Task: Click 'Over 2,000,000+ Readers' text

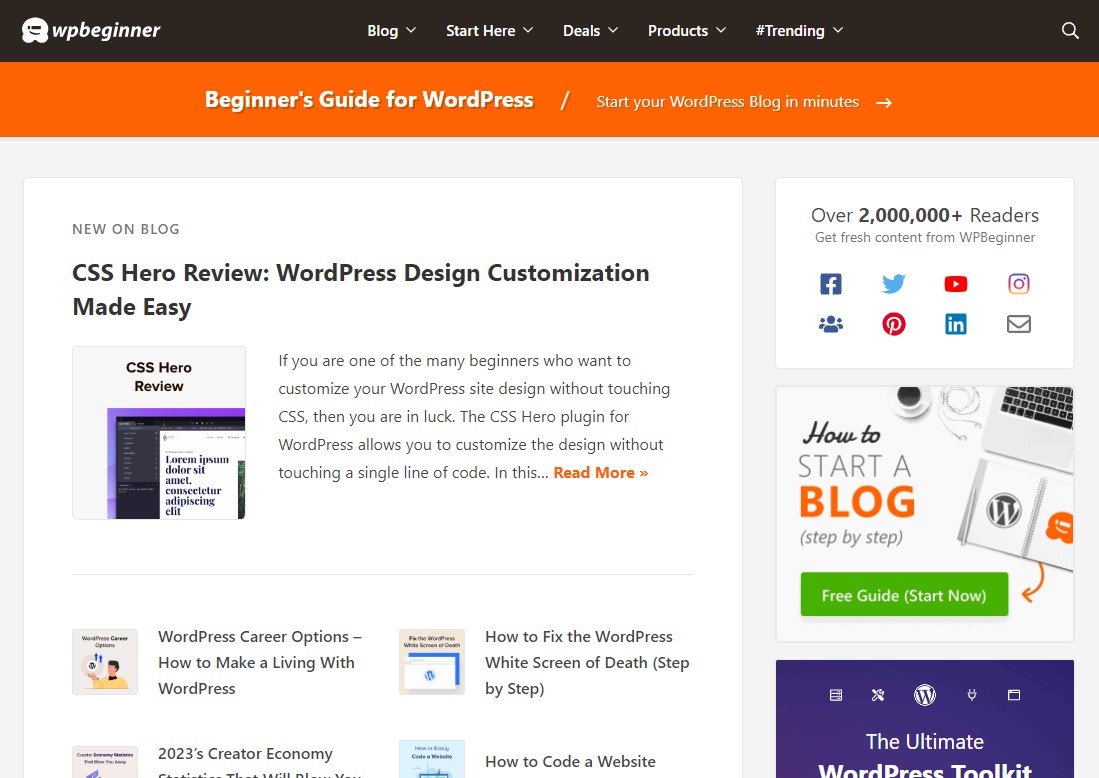Action: tap(924, 215)
